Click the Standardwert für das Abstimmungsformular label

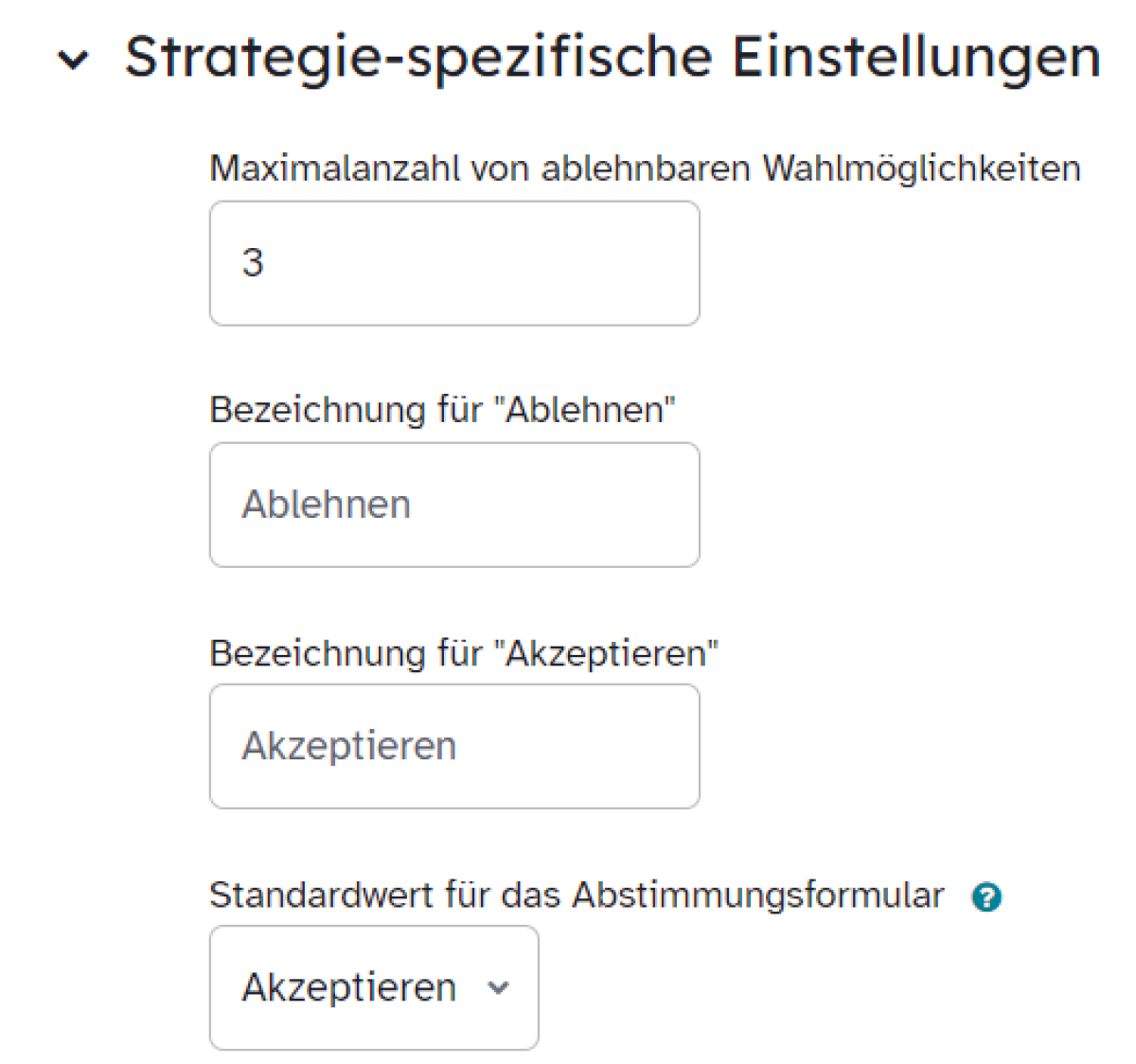click(577, 895)
